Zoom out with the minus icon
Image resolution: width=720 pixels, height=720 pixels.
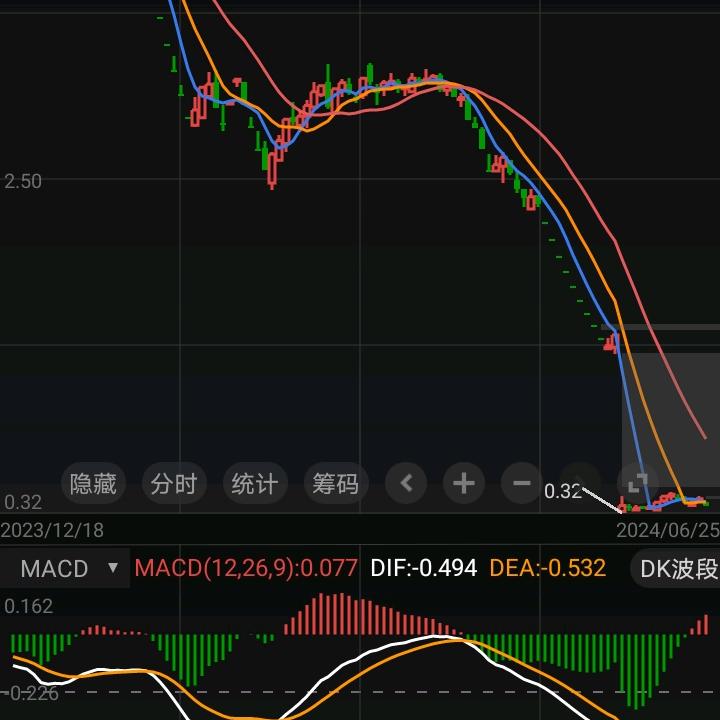(x=521, y=484)
